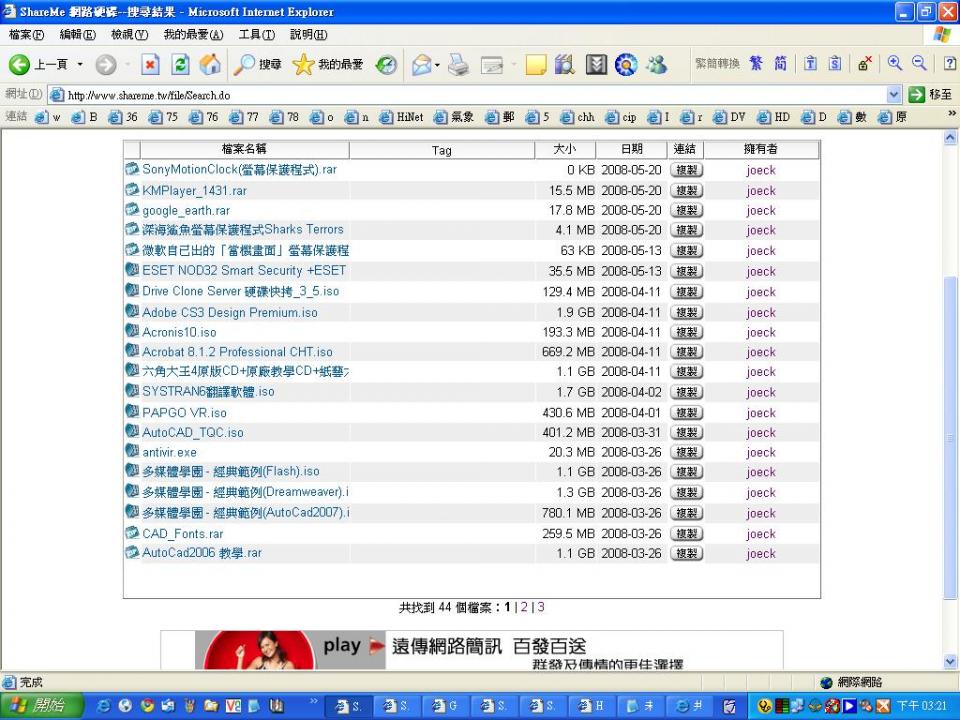
Task: Open the History toolbar icon
Action: pyautogui.click(x=386, y=64)
